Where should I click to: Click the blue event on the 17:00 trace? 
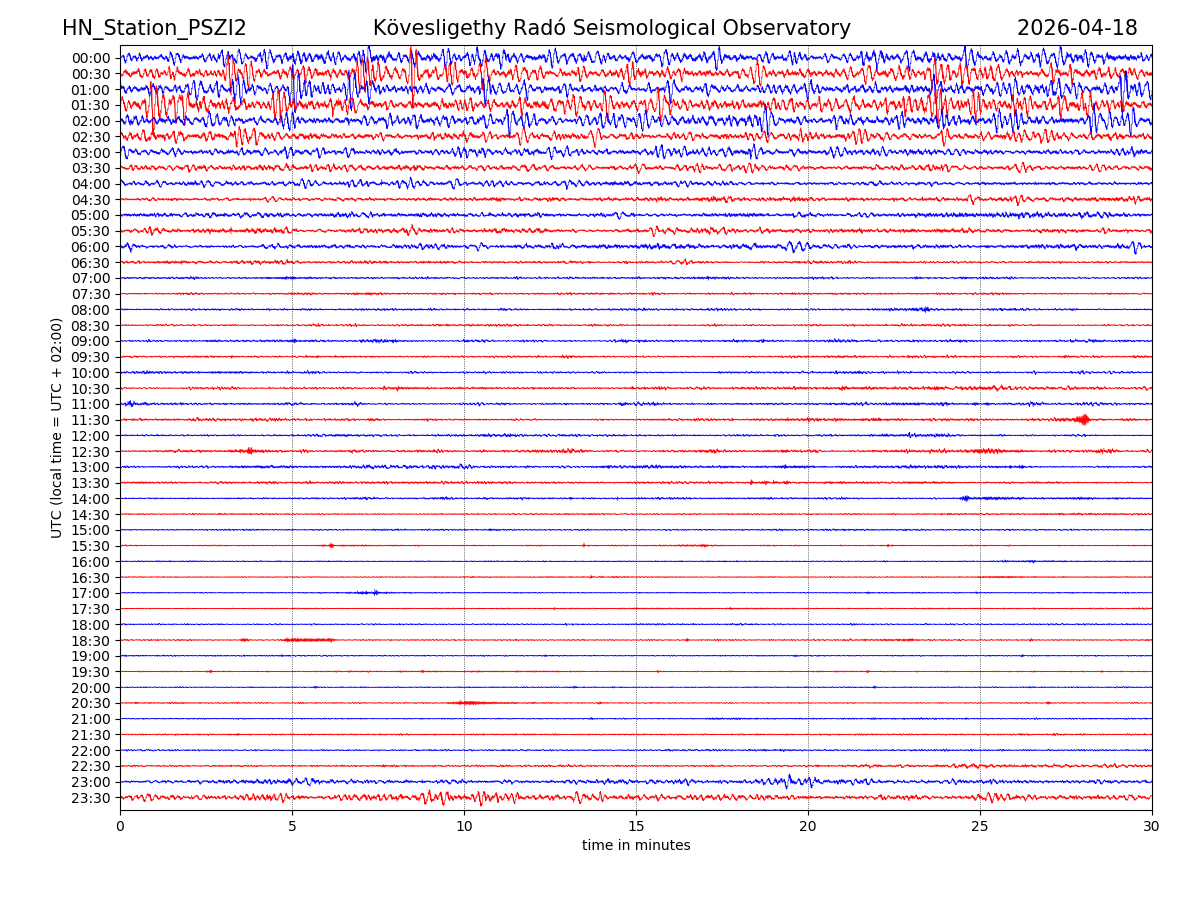(373, 593)
